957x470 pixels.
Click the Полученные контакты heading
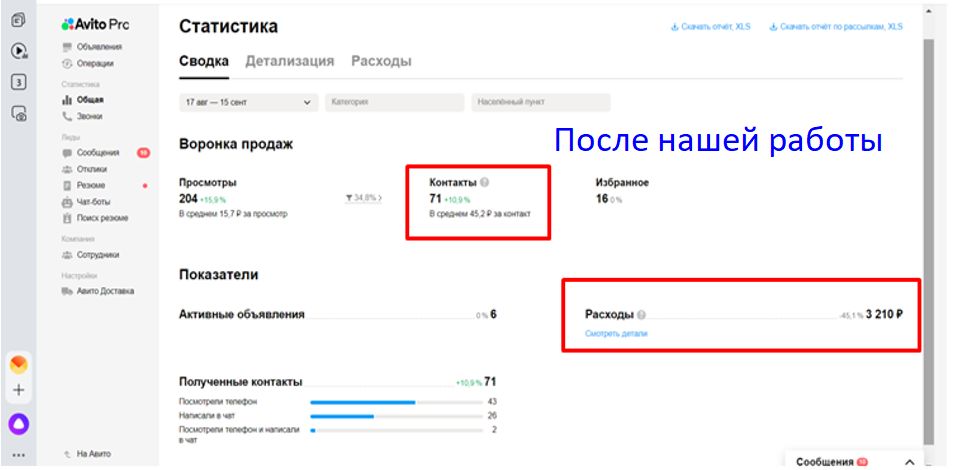[x=240, y=382]
